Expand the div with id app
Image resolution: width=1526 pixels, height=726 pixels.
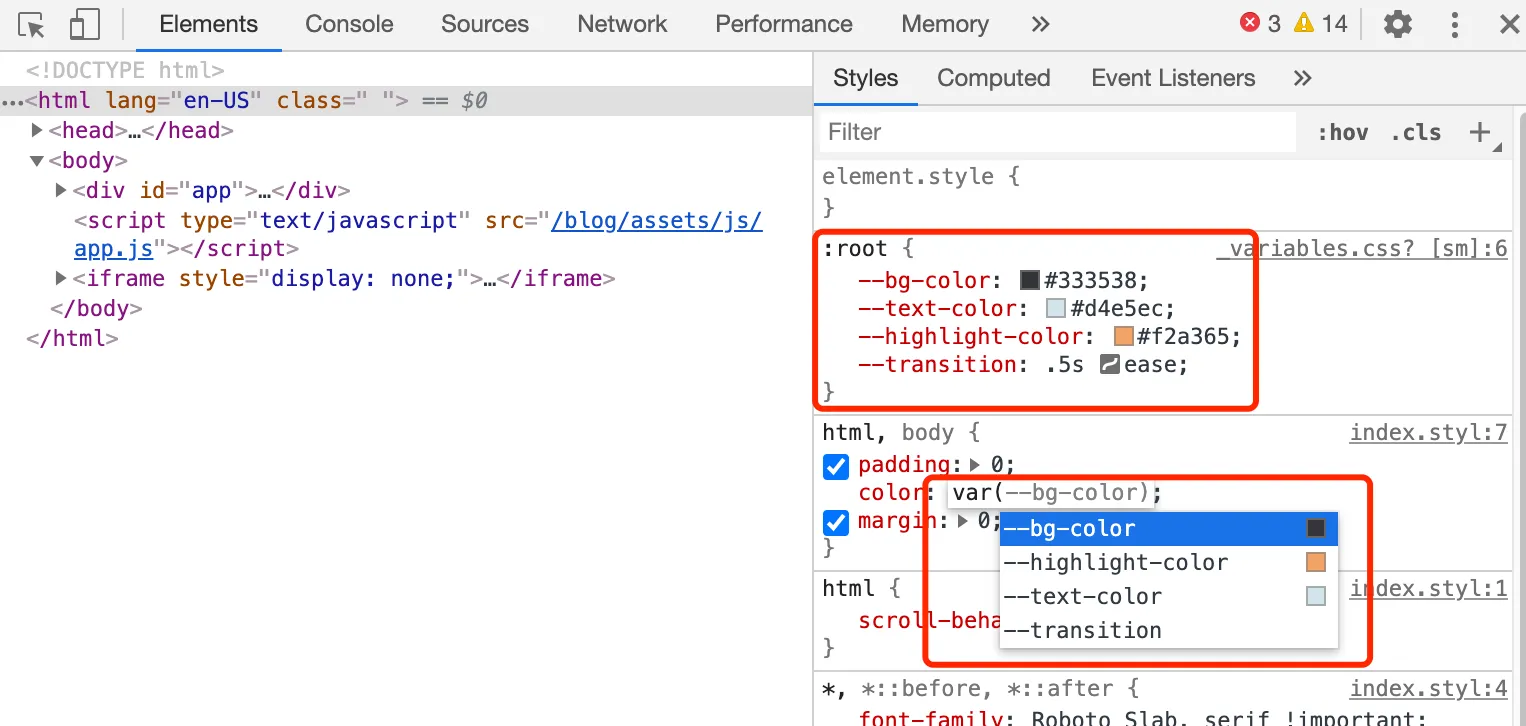[x=60, y=190]
